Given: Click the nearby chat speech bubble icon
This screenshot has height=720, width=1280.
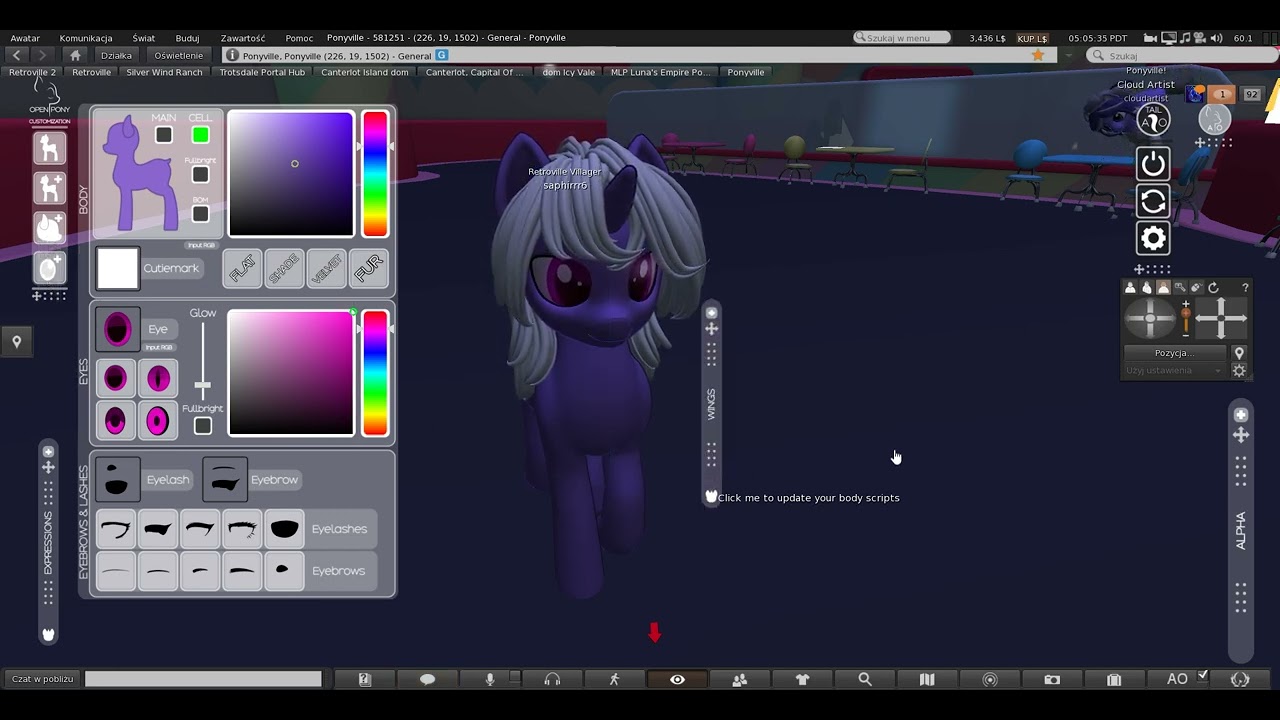Looking at the screenshot, I should [x=427, y=679].
